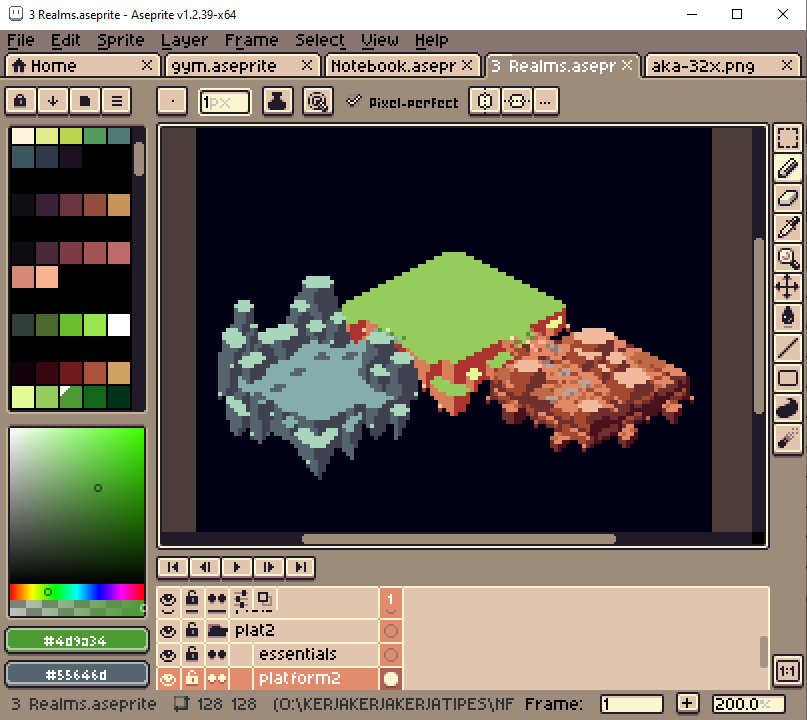Select the Rectangular Marquee tool
This screenshot has width=807, height=720.
point(787,138)
